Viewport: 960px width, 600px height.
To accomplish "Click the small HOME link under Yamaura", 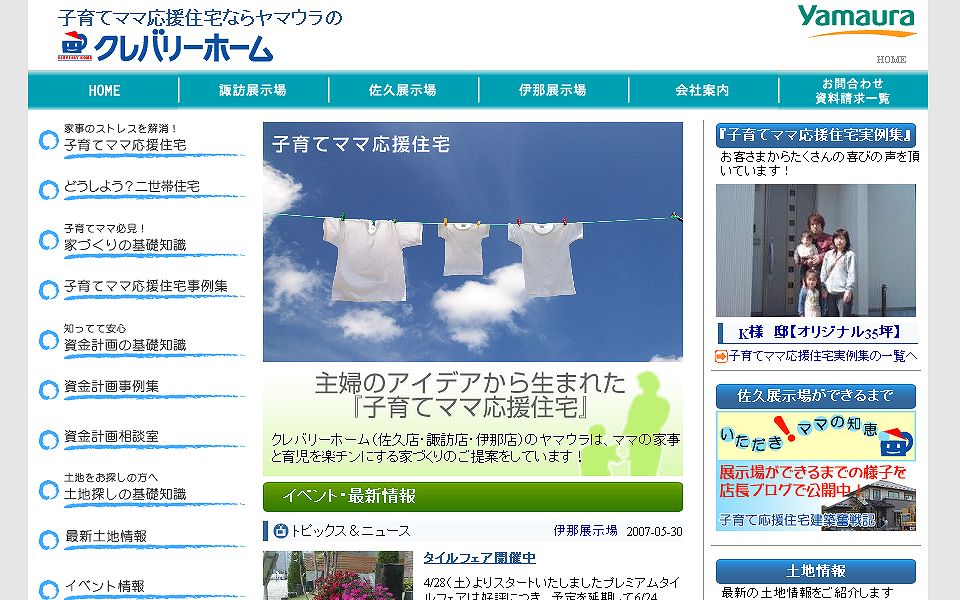I will point(891,59).
